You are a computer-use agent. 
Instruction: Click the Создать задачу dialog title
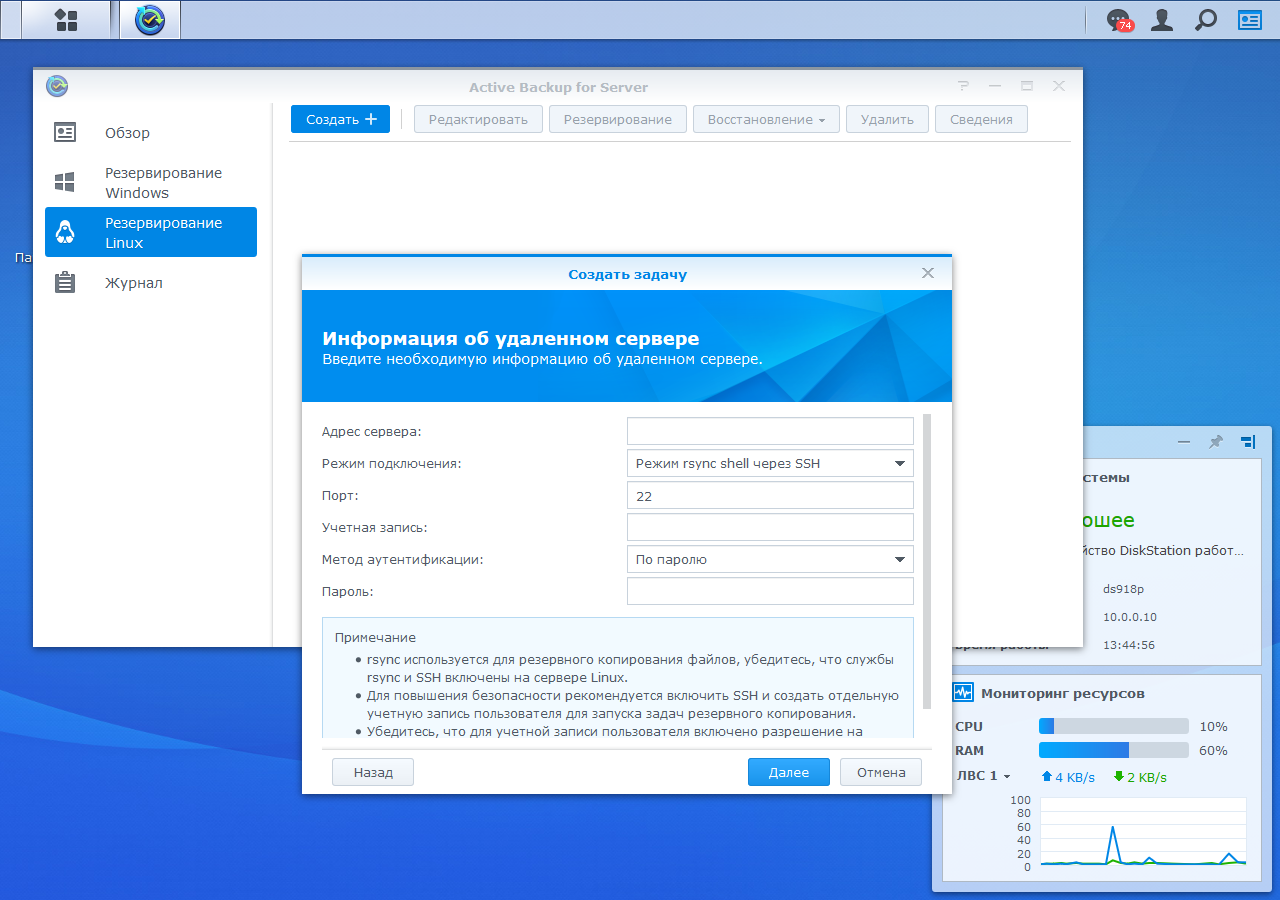coord(627,274)
